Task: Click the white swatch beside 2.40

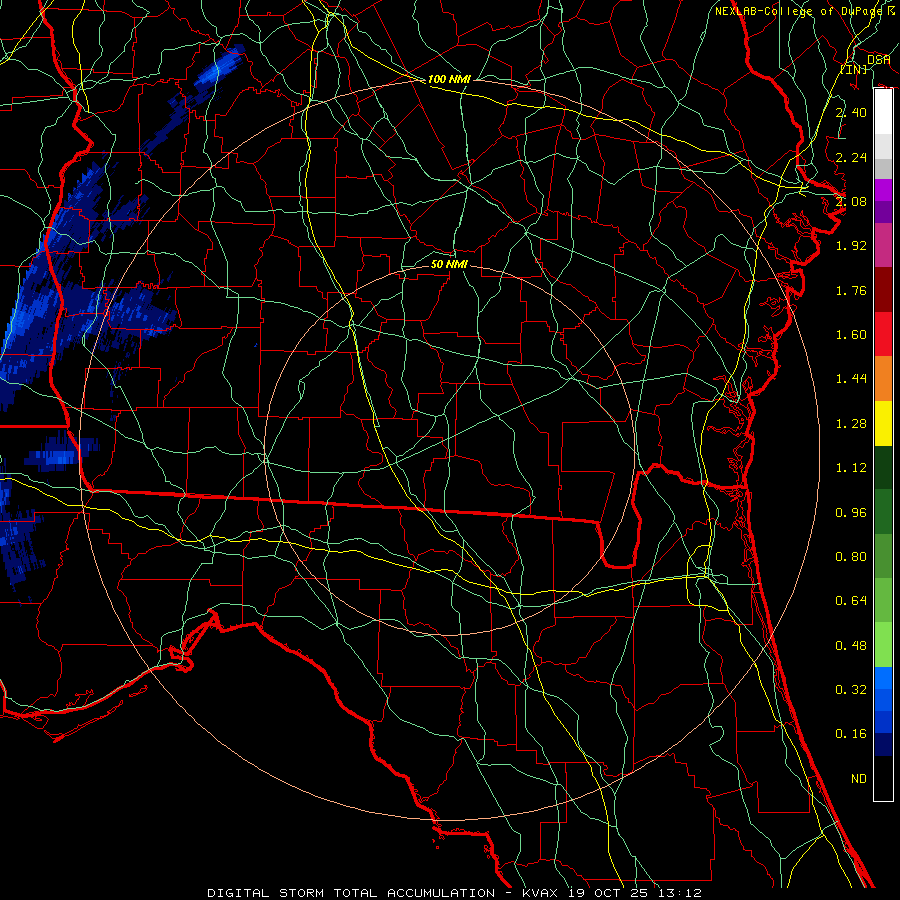Action: click(883, 112)
